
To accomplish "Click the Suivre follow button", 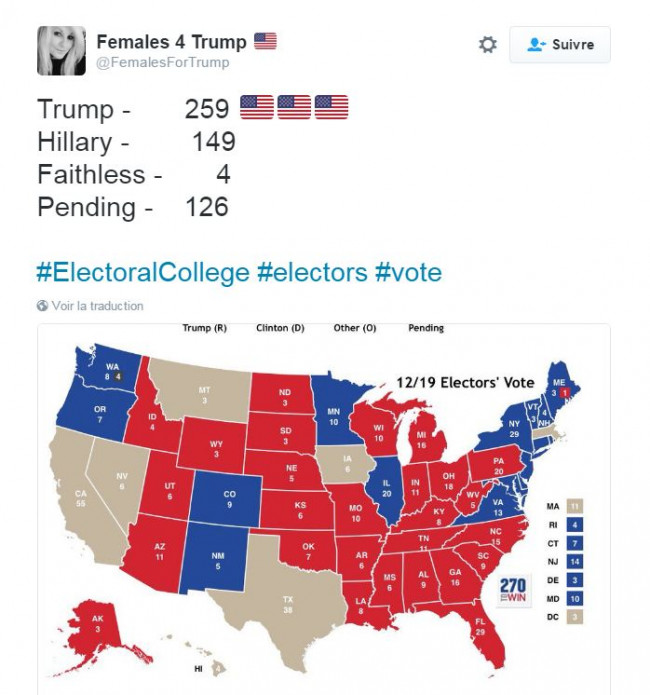I will pyautogui.click(x=560, y=44).
